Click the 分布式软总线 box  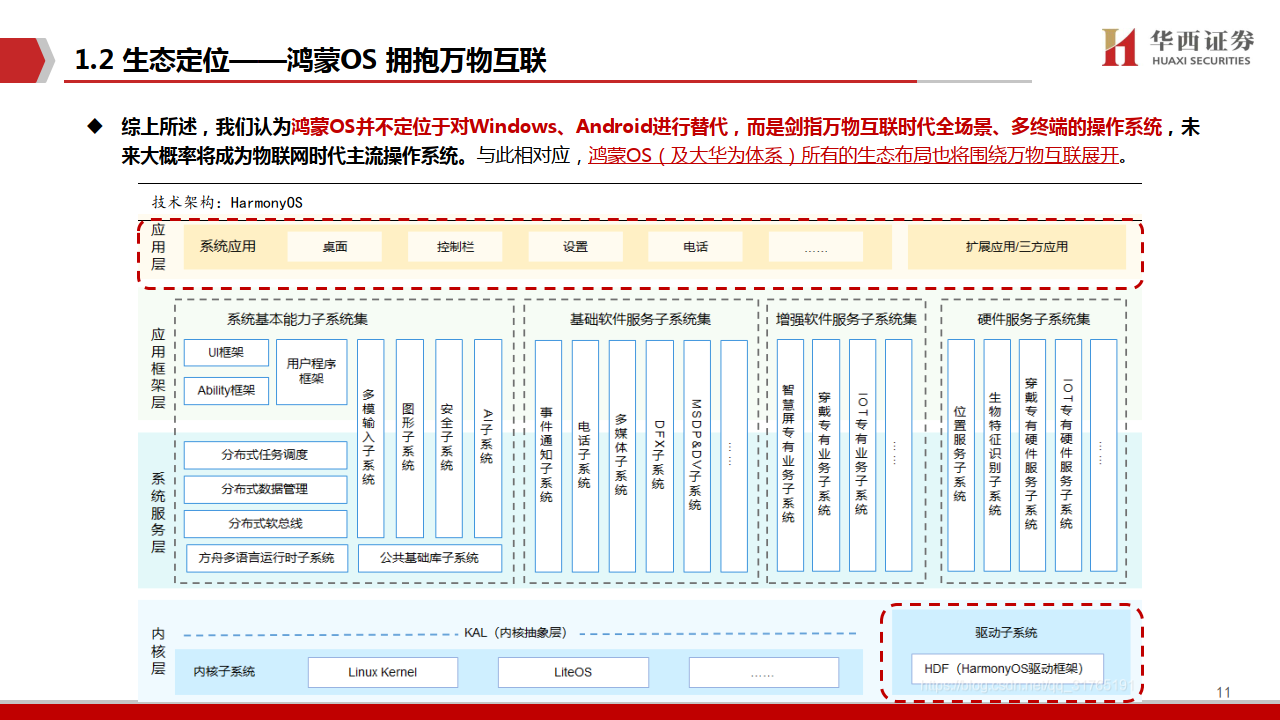(x=265, y=524)
